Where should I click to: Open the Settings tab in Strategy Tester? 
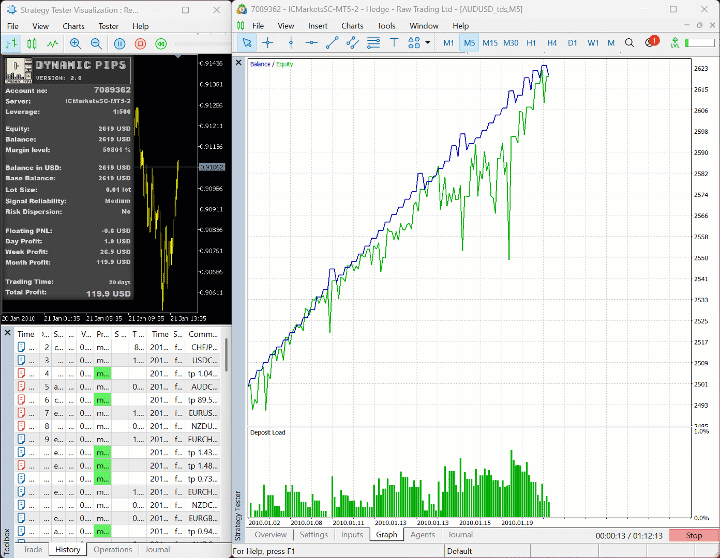click(313, 535)
